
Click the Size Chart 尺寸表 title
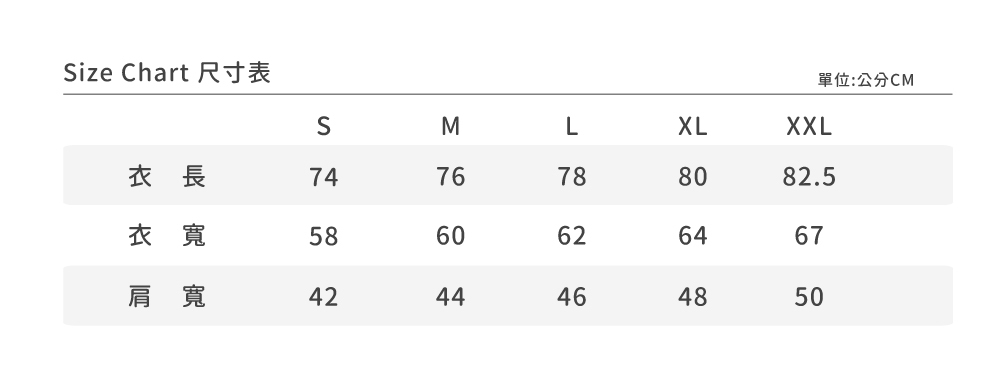(x=167, y=72)
